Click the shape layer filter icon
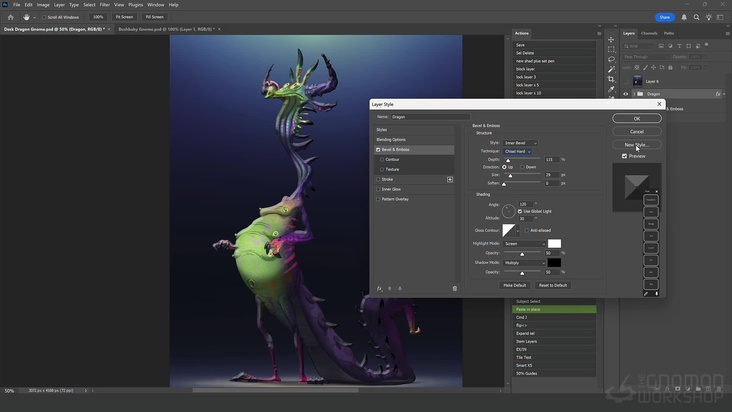 [x=689, y=46]
